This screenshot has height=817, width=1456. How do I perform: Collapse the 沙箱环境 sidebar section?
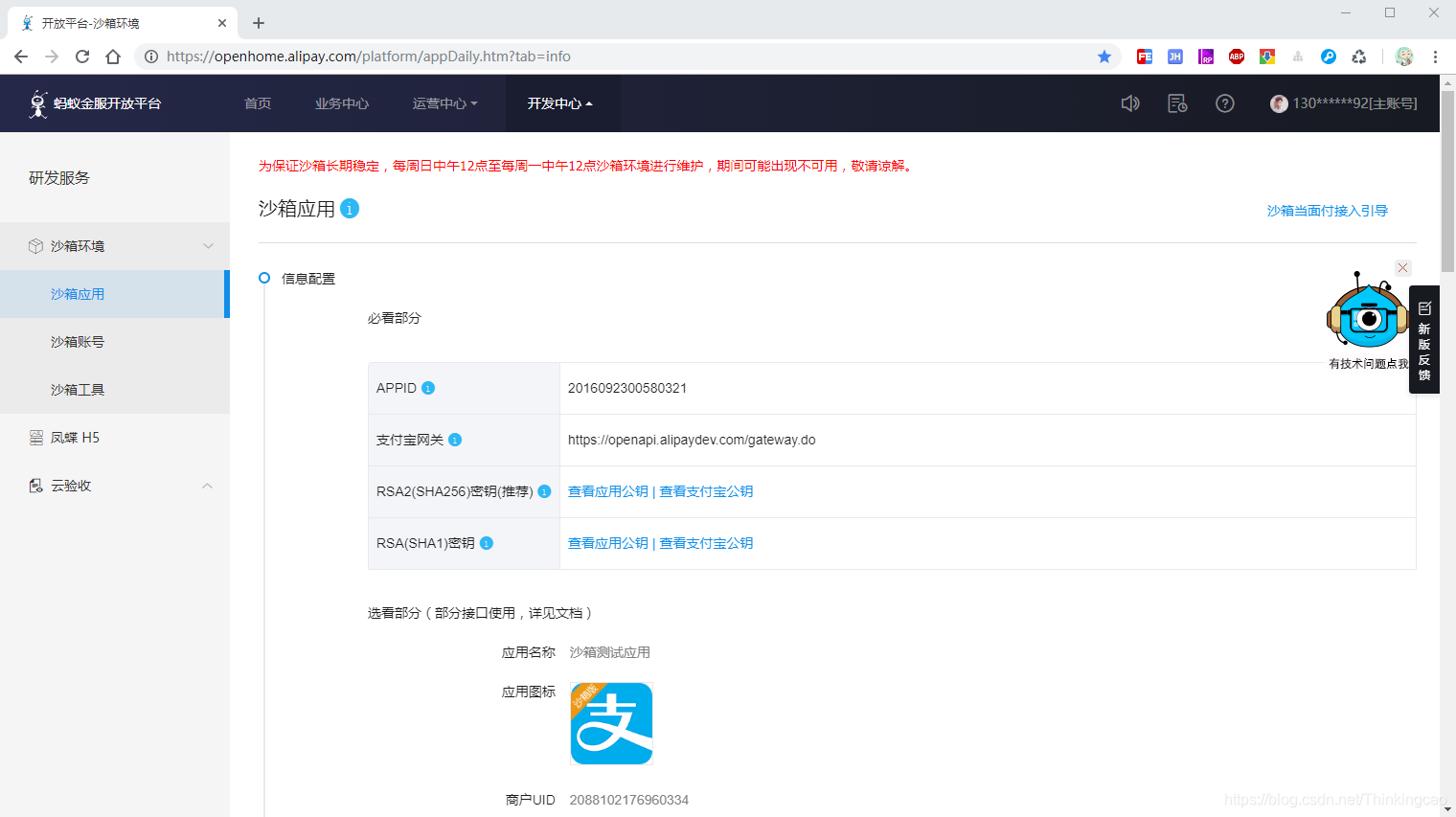click(x=208, y=246)
